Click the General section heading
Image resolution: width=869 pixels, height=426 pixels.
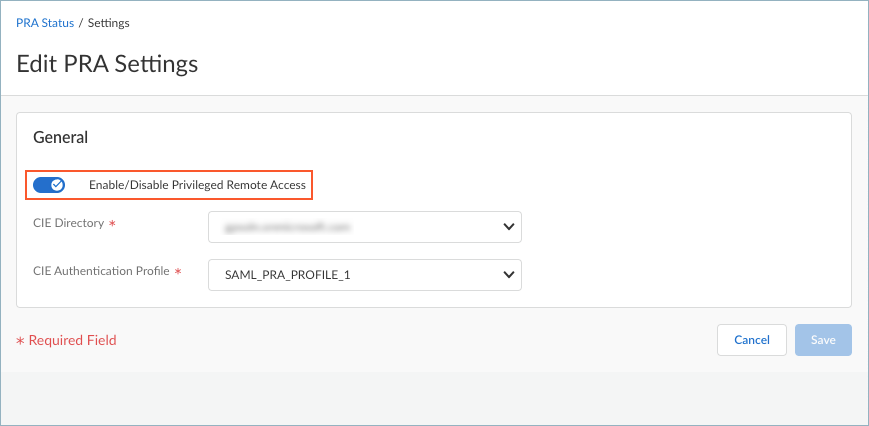[61, 137]
